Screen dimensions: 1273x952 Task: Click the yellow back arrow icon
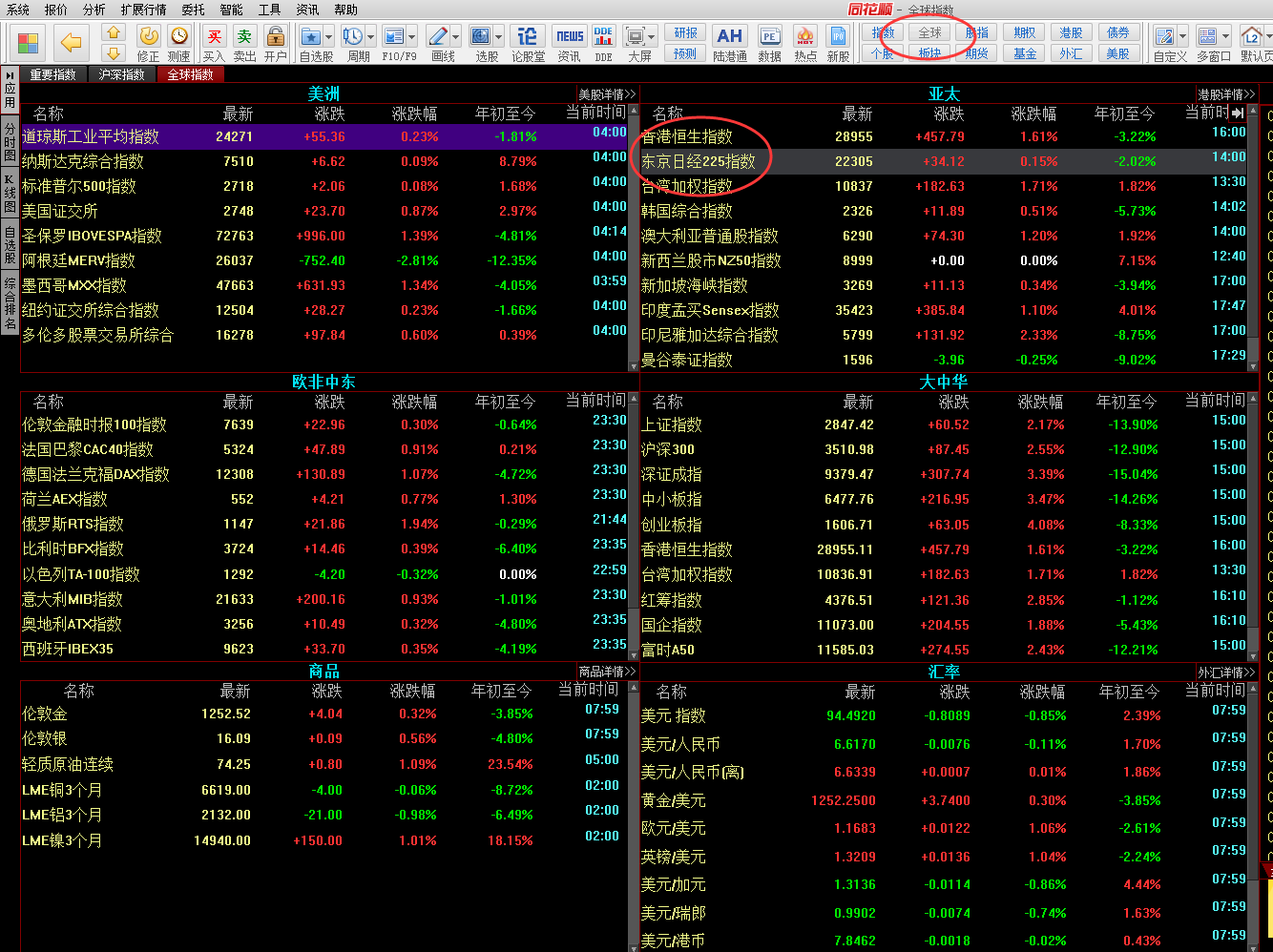(x=71, y=43)
